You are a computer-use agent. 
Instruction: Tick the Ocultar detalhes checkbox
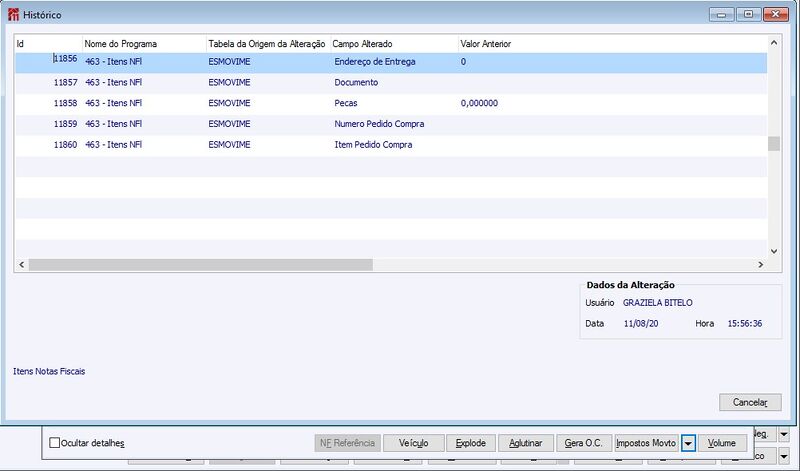(x=55, y=442)
